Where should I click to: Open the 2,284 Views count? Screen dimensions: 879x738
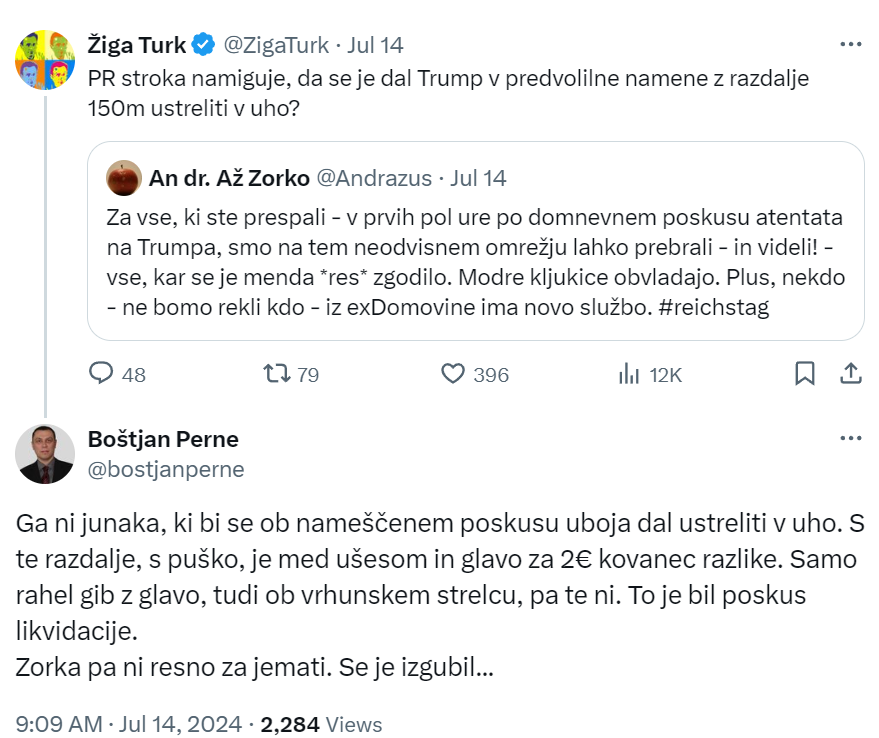click(x=321, y=723)
